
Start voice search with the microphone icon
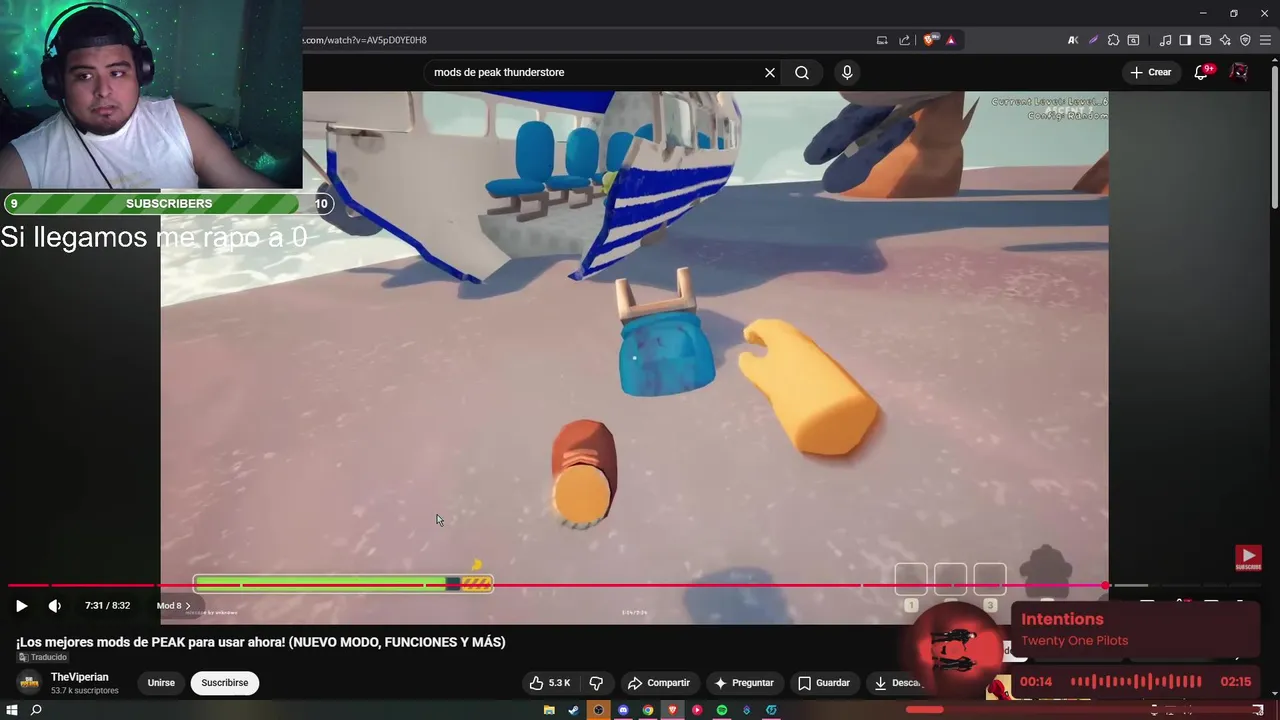tap(847, 72)
